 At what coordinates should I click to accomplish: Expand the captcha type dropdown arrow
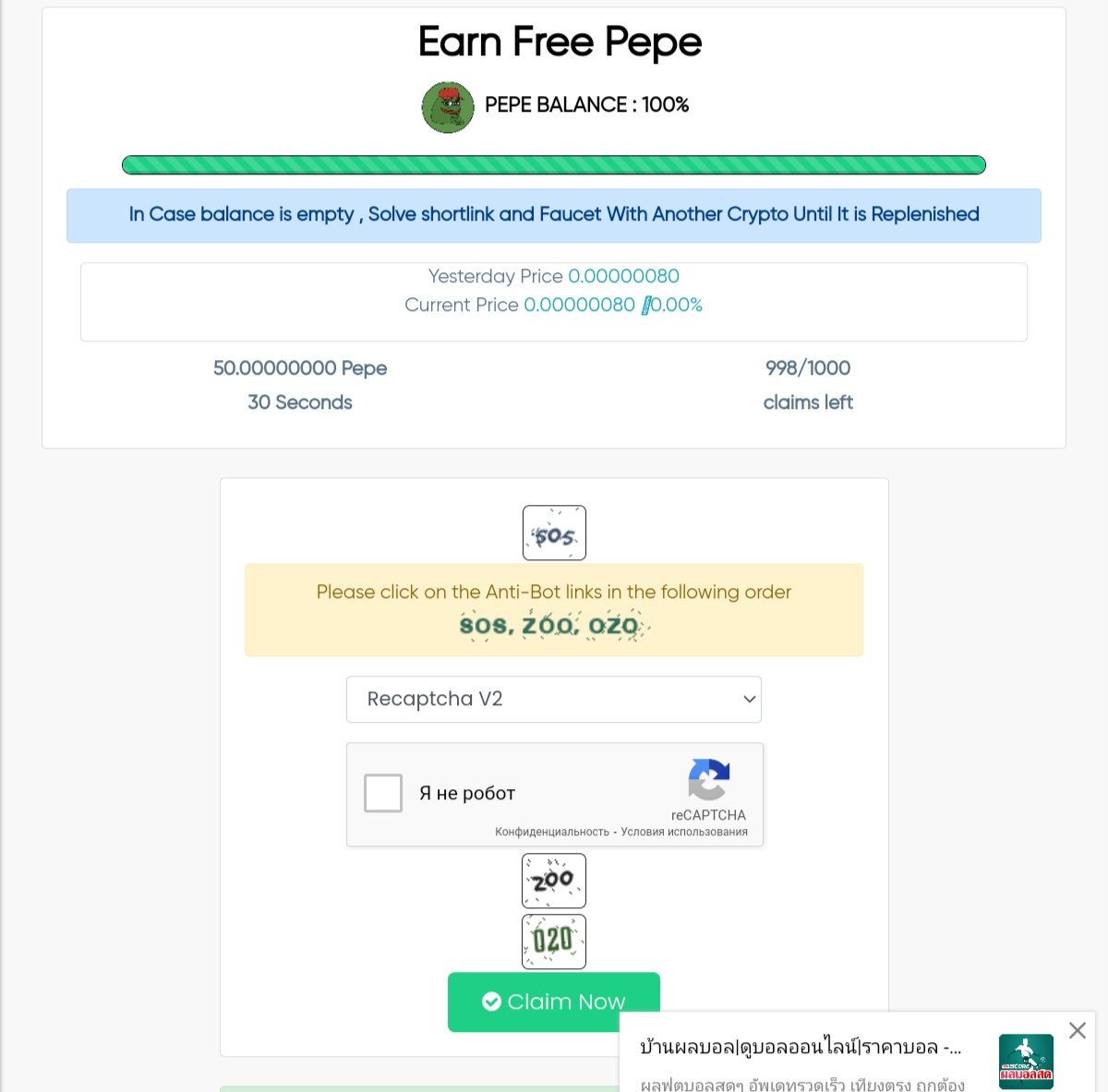coord(749,699)
